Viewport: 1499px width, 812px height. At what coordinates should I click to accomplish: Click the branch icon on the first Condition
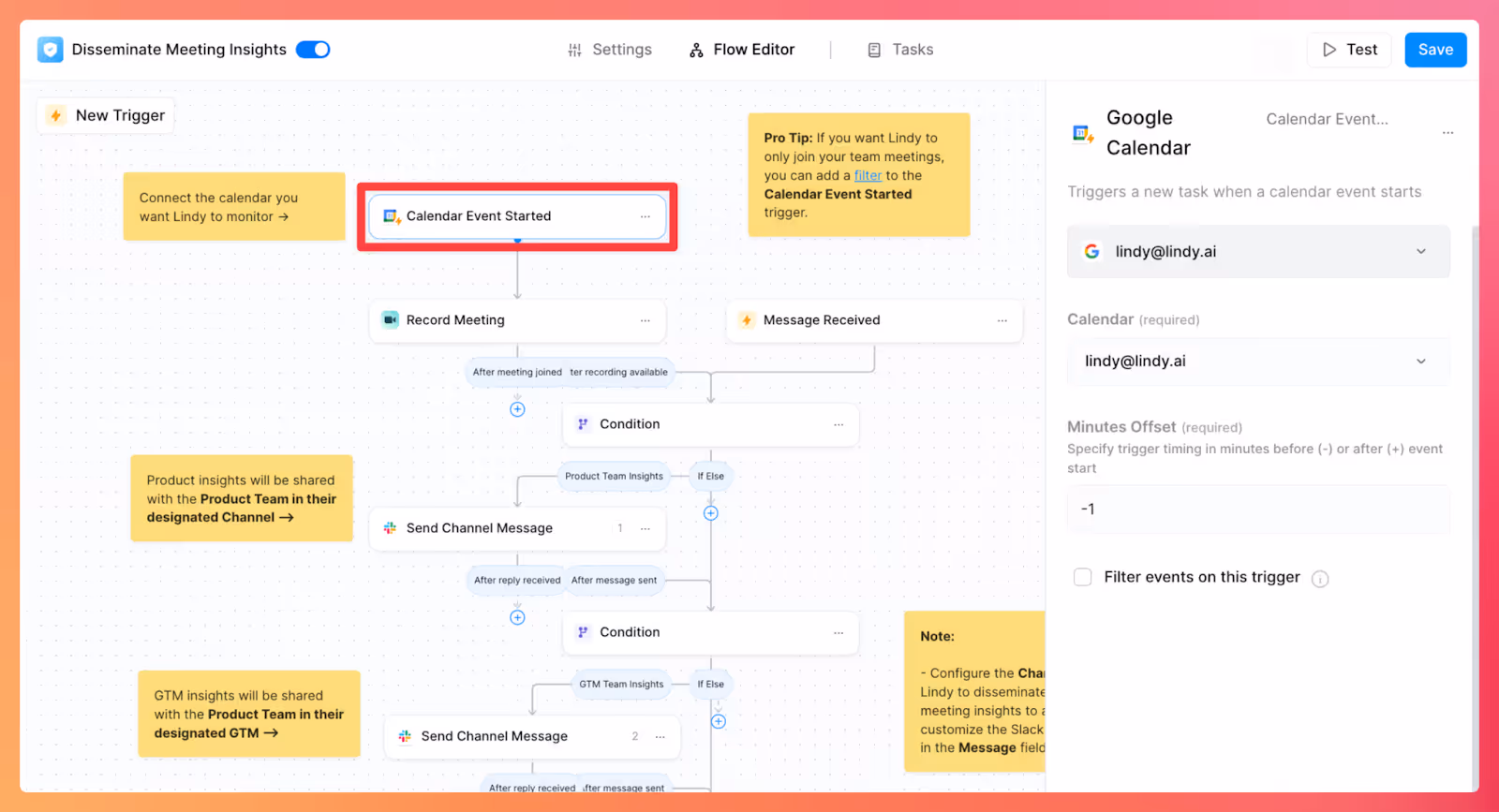click(x=583, y=424)
